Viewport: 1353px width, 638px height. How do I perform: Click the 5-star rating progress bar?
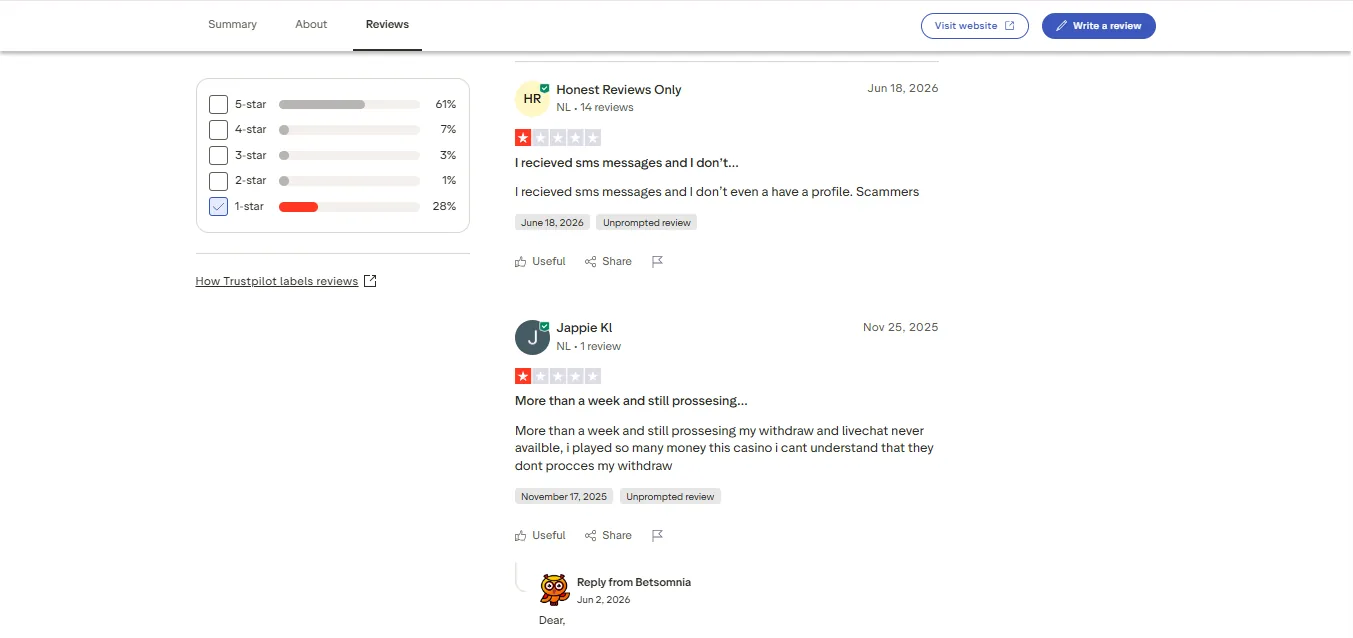[x=349, y=104]
